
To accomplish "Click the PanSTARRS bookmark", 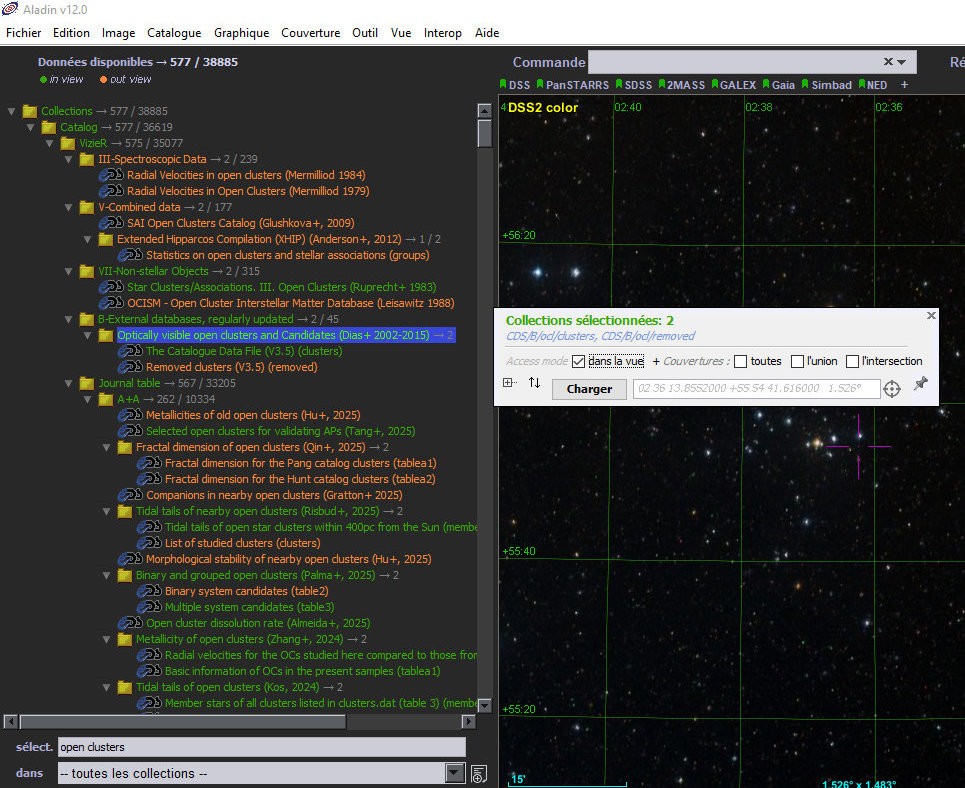I will tap(573, 85).
